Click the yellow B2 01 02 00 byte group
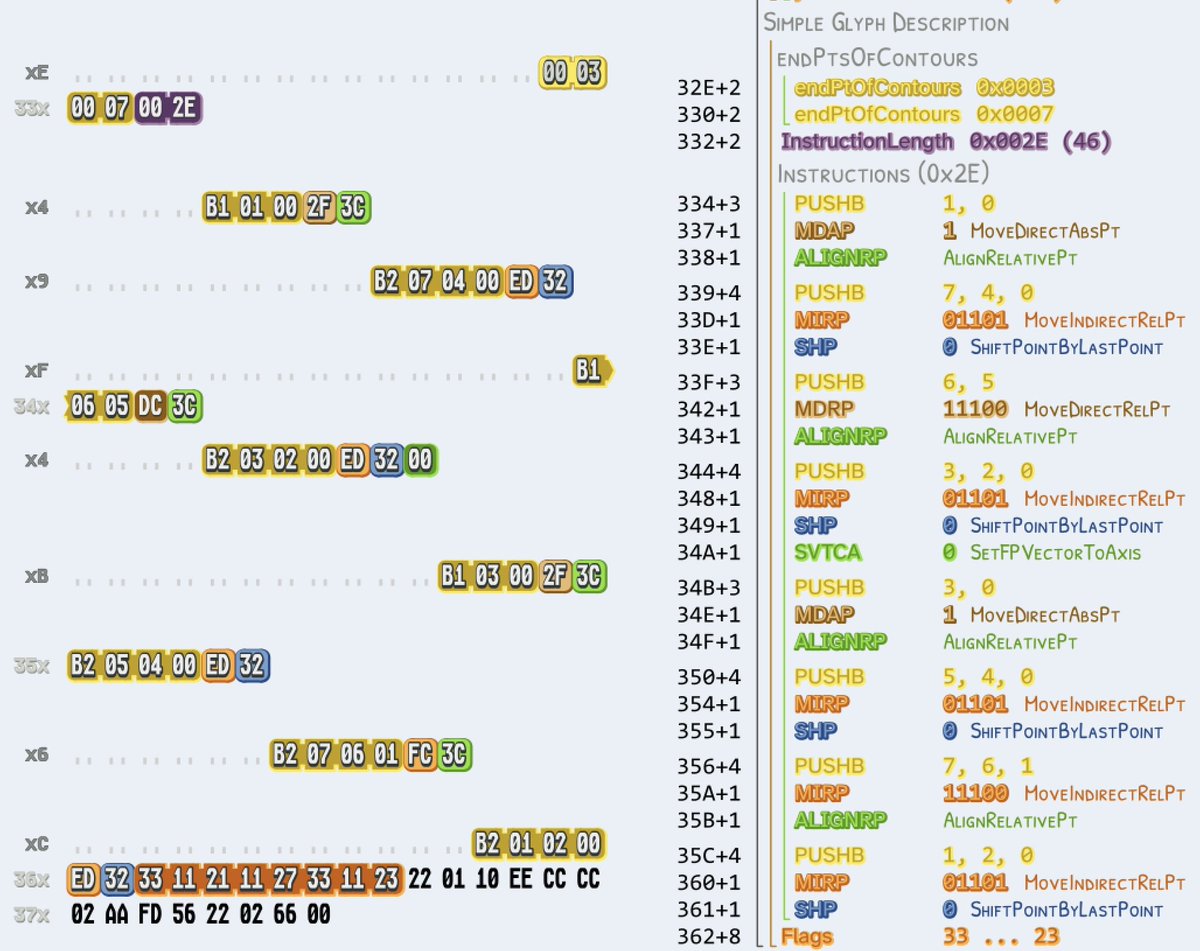This screenshot has width=1200, height=951. [x=540, y=844]
